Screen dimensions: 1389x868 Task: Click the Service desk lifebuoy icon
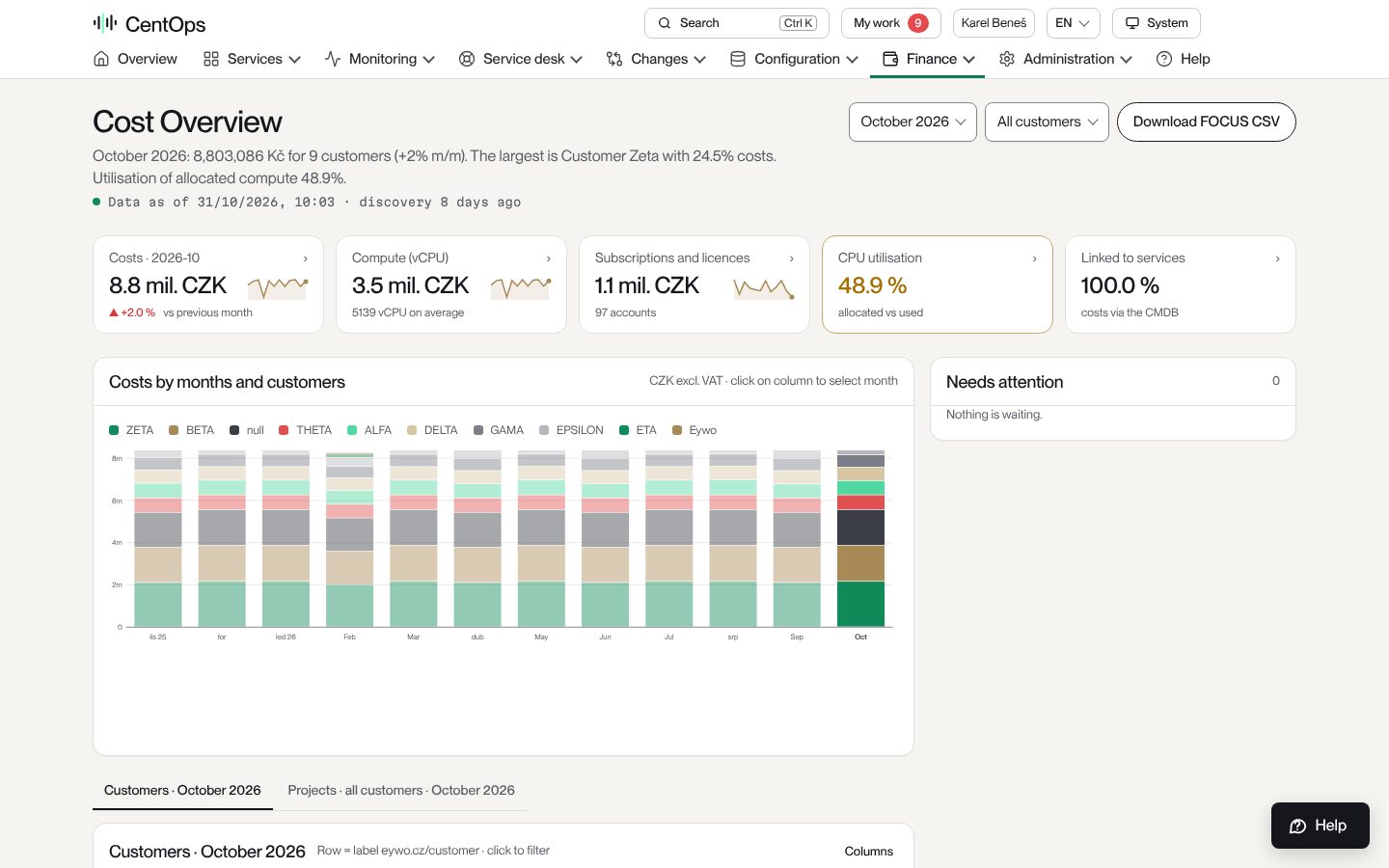click(x=467, y=59)
